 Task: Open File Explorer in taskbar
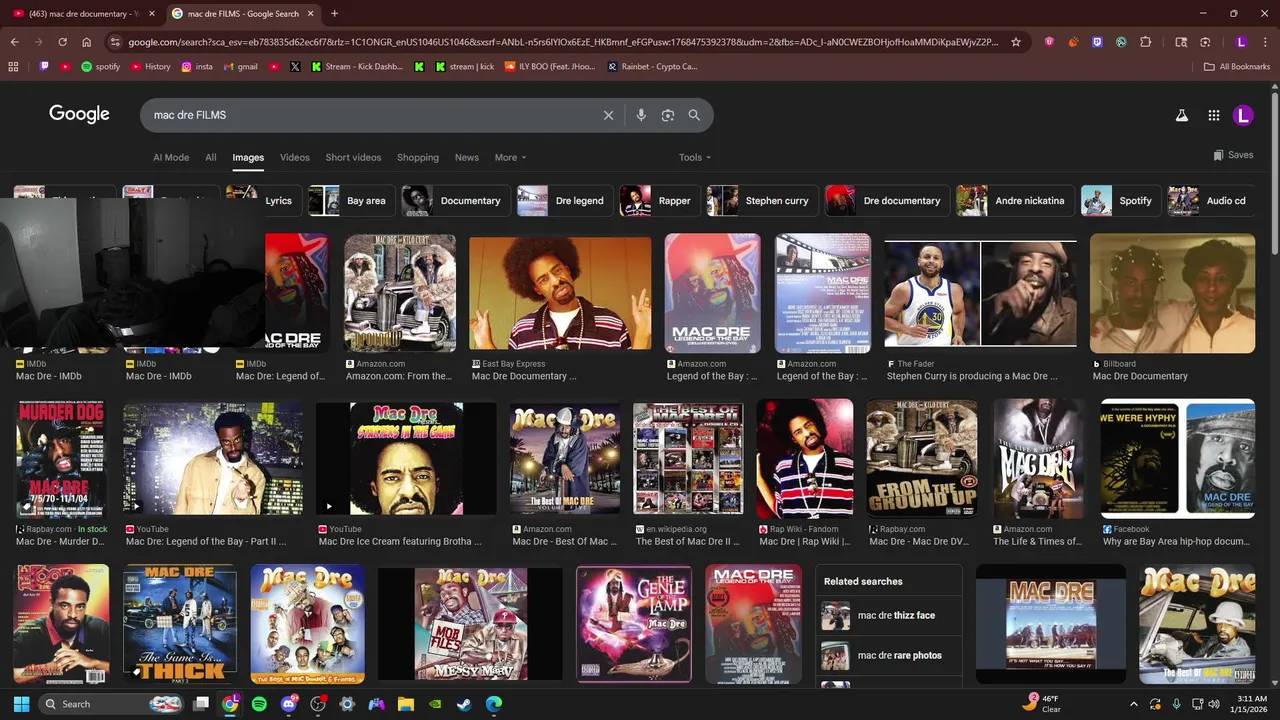(406, 704)
